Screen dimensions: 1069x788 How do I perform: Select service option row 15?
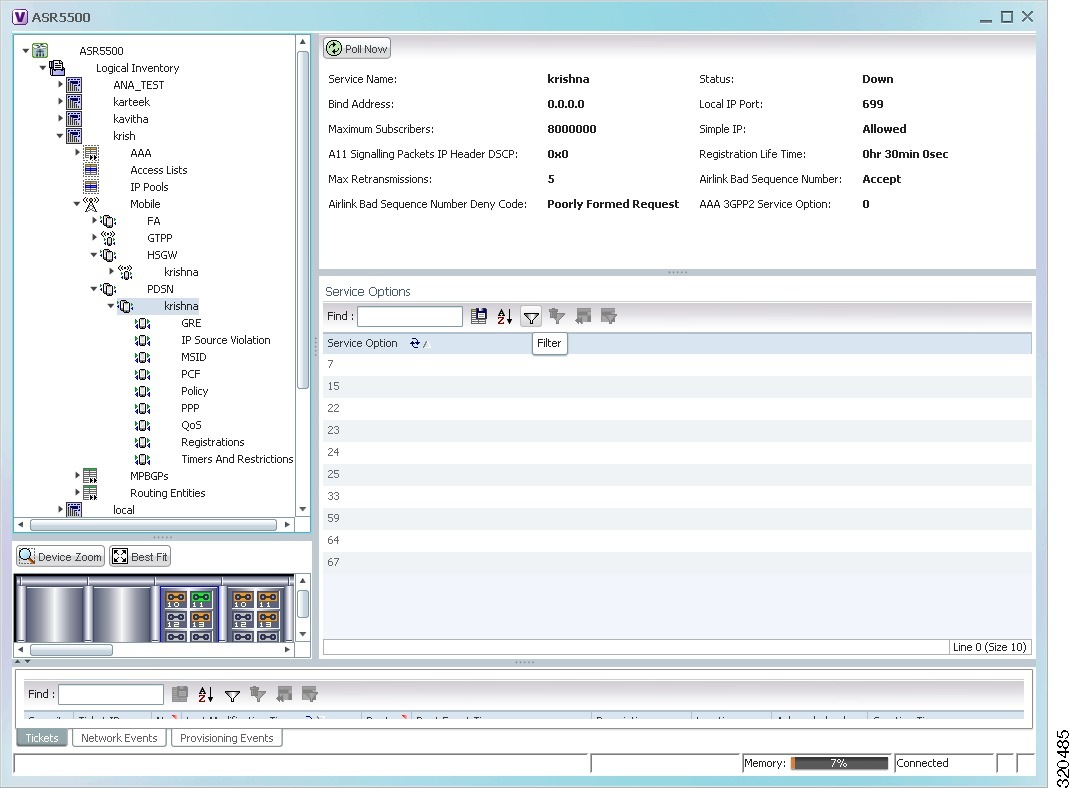tap(677, 386)
